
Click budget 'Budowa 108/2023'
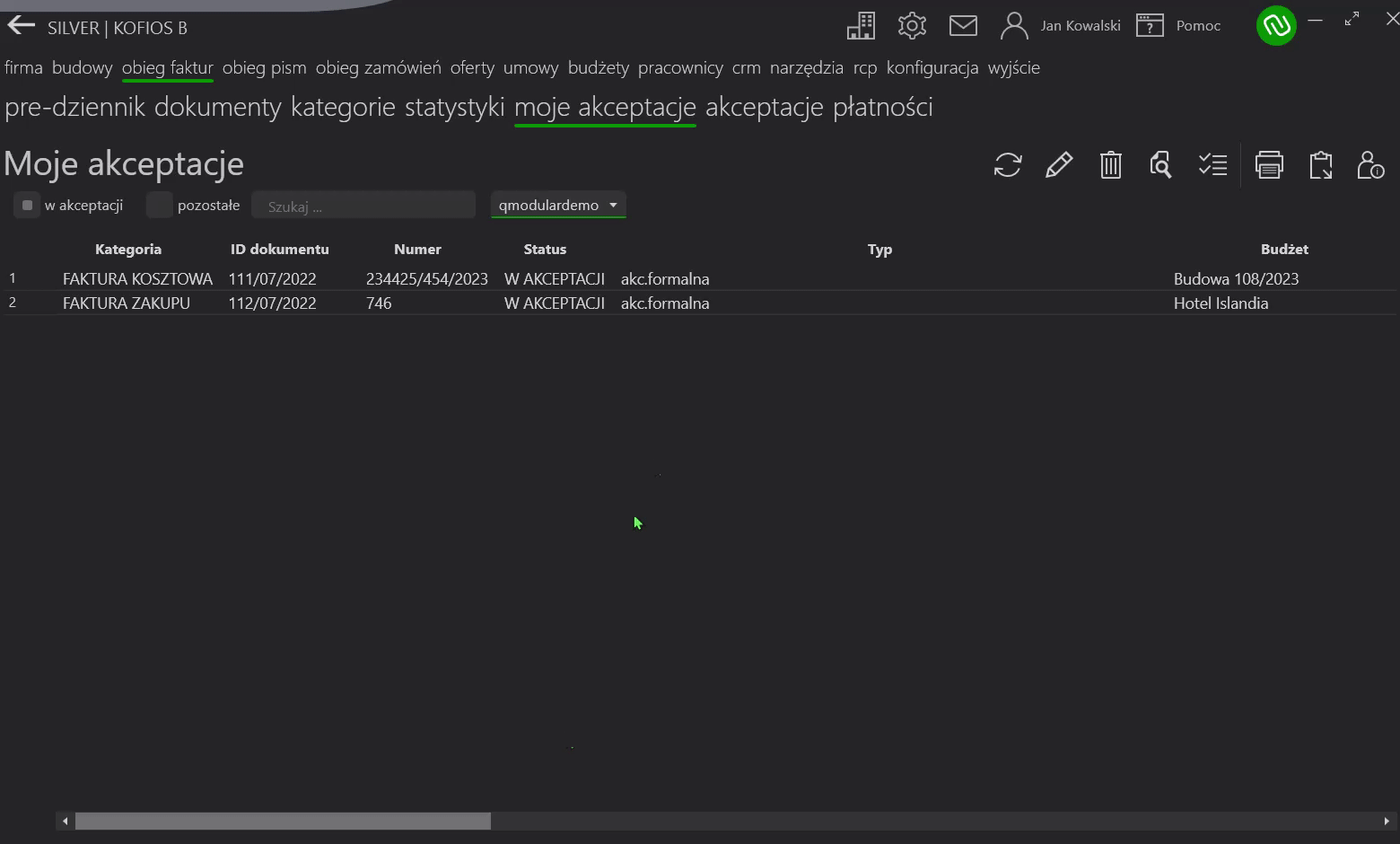click(1236, 278)
